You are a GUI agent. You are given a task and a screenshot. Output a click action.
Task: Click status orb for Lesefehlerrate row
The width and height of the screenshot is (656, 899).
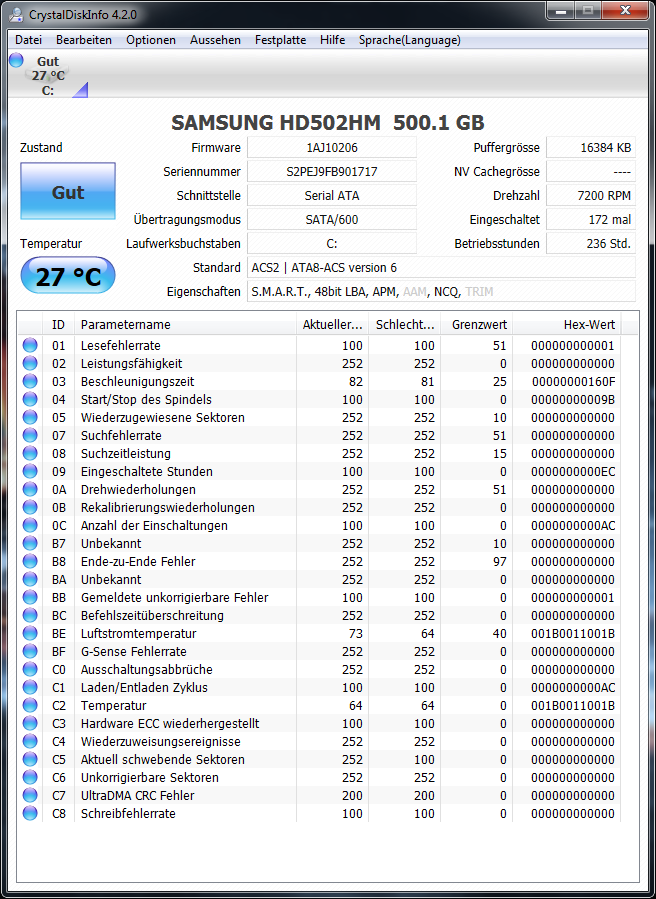pos(30,345)
